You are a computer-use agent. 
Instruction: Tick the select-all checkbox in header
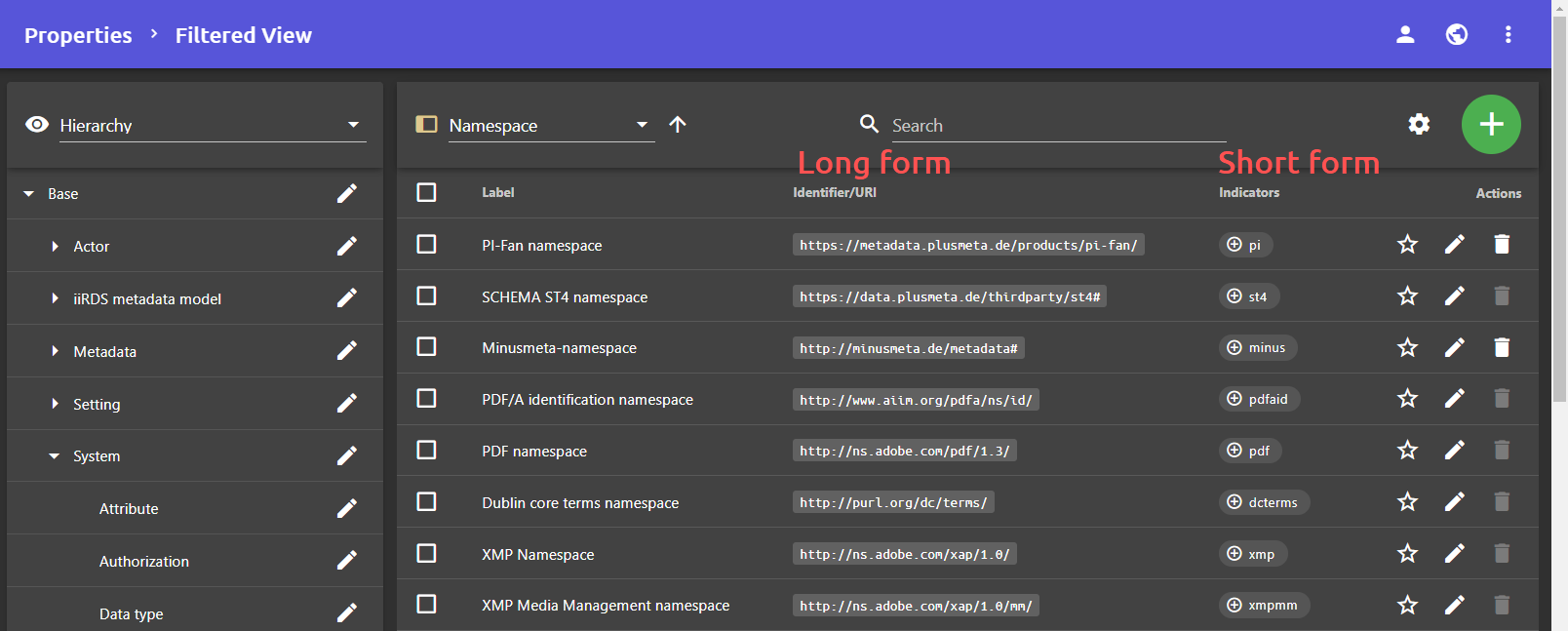tap(426, 192)
